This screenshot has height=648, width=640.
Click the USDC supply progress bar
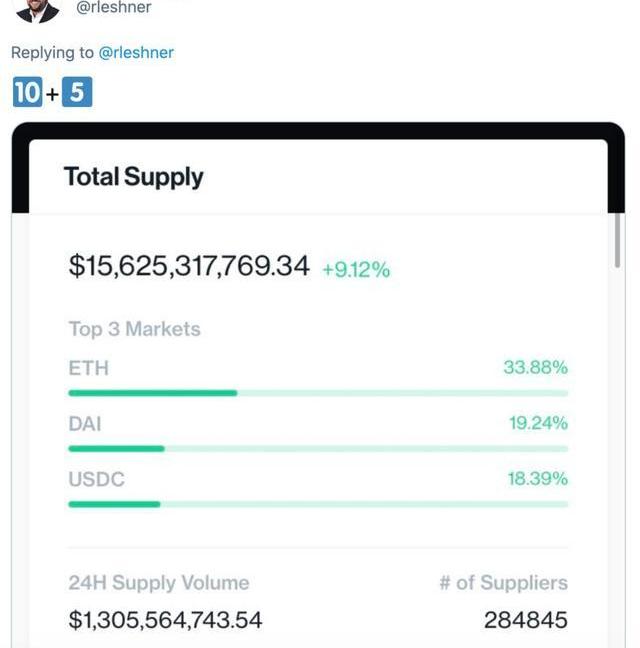pos(318,504)
